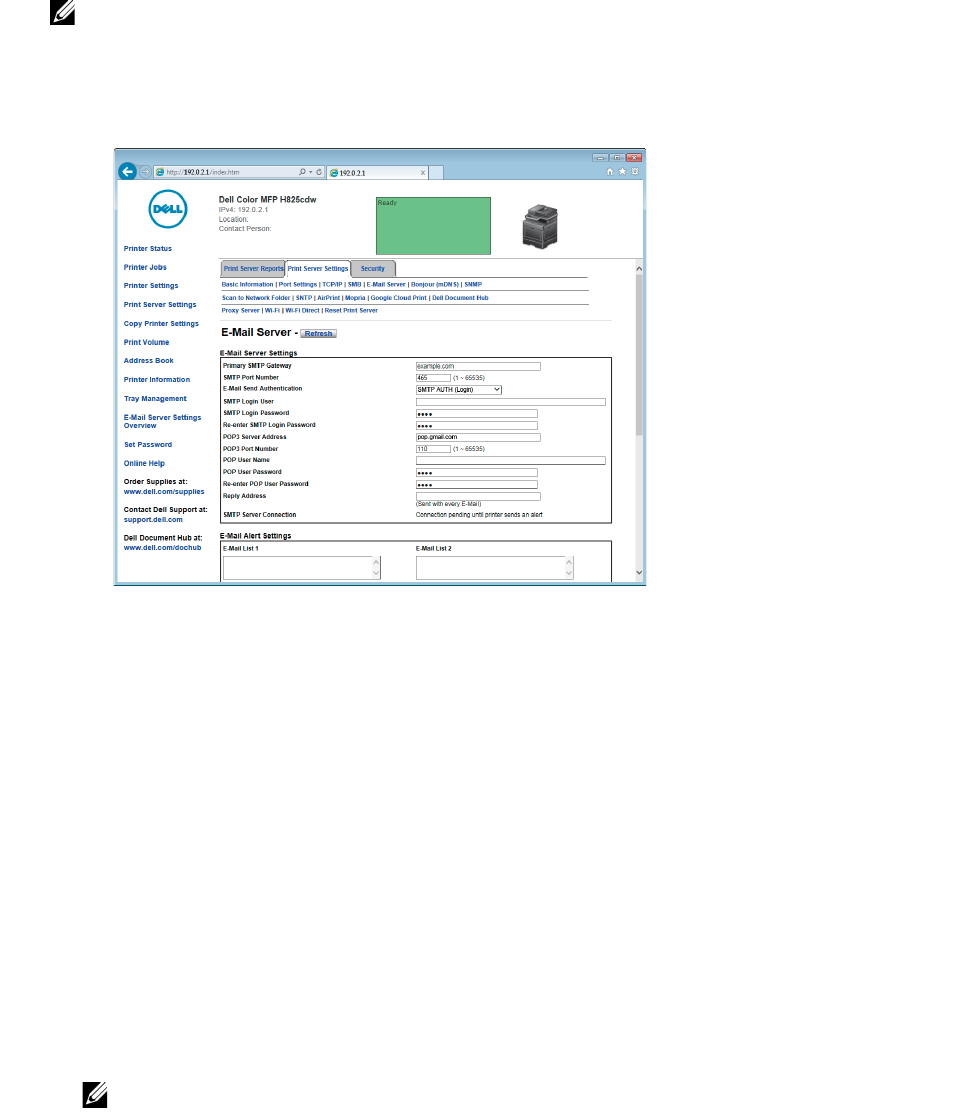
Task: Open Reset Print Server link
Action: pos(351,311)
